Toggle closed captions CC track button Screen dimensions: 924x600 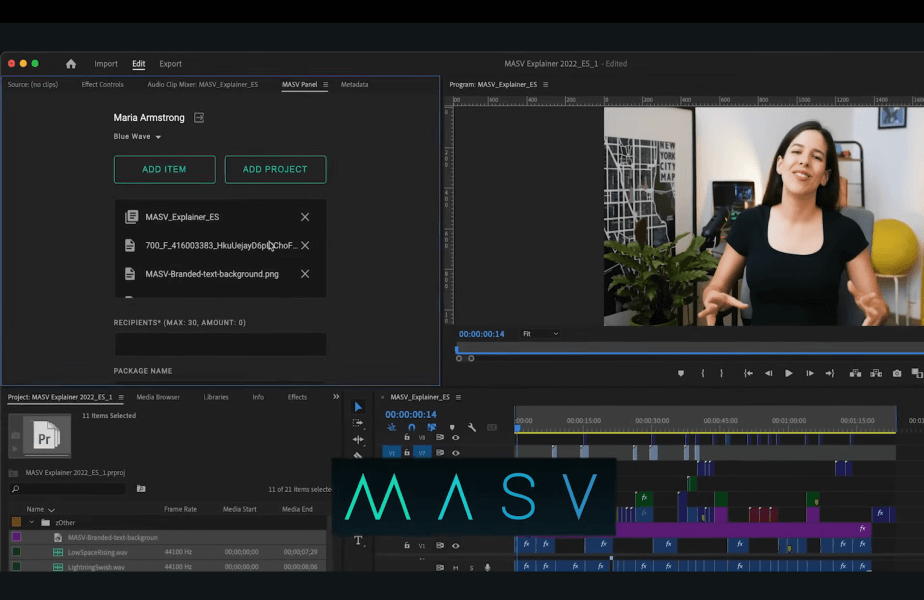click(492, 427)
